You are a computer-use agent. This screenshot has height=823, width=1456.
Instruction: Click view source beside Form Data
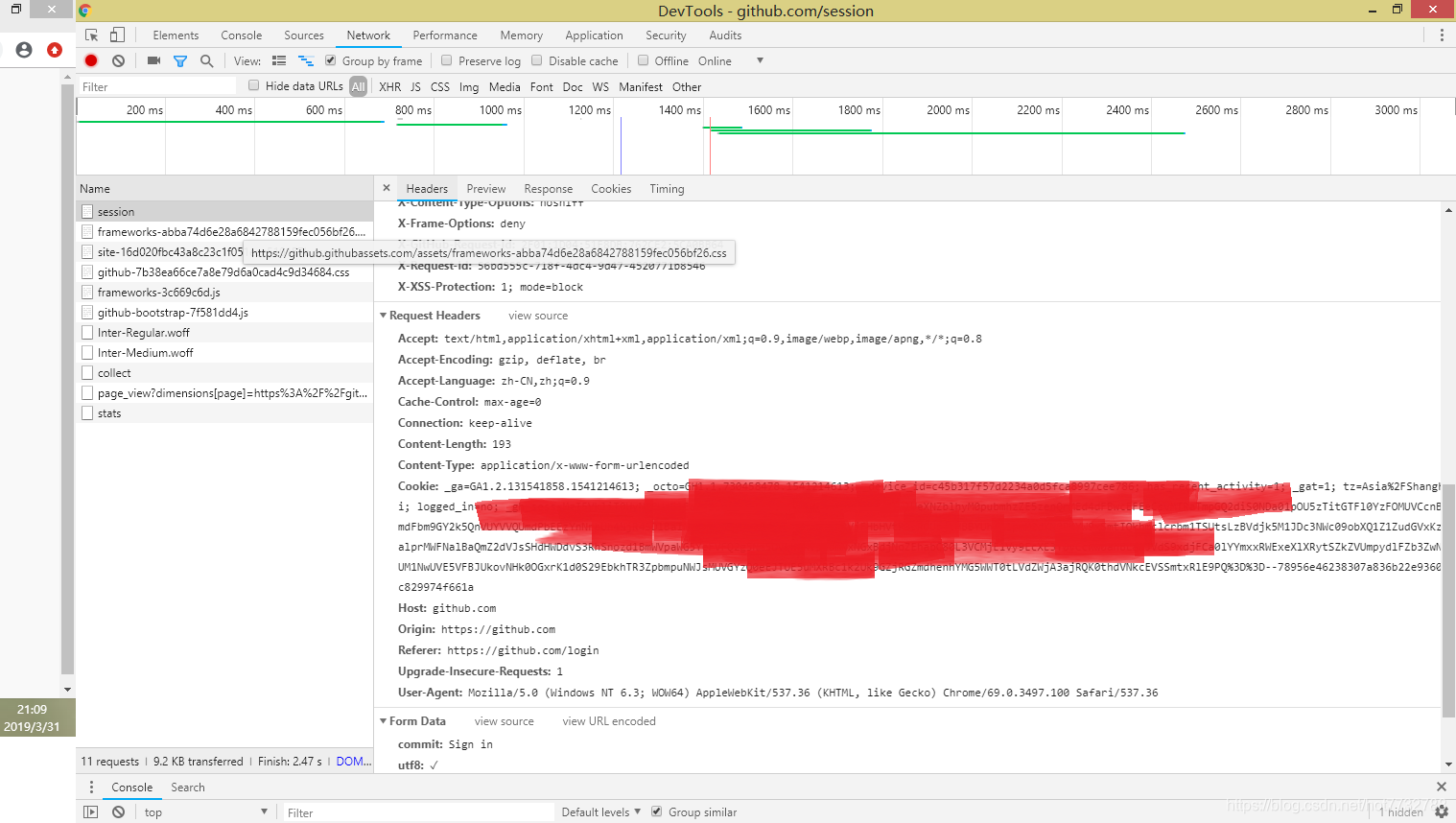tap(504, 721)
